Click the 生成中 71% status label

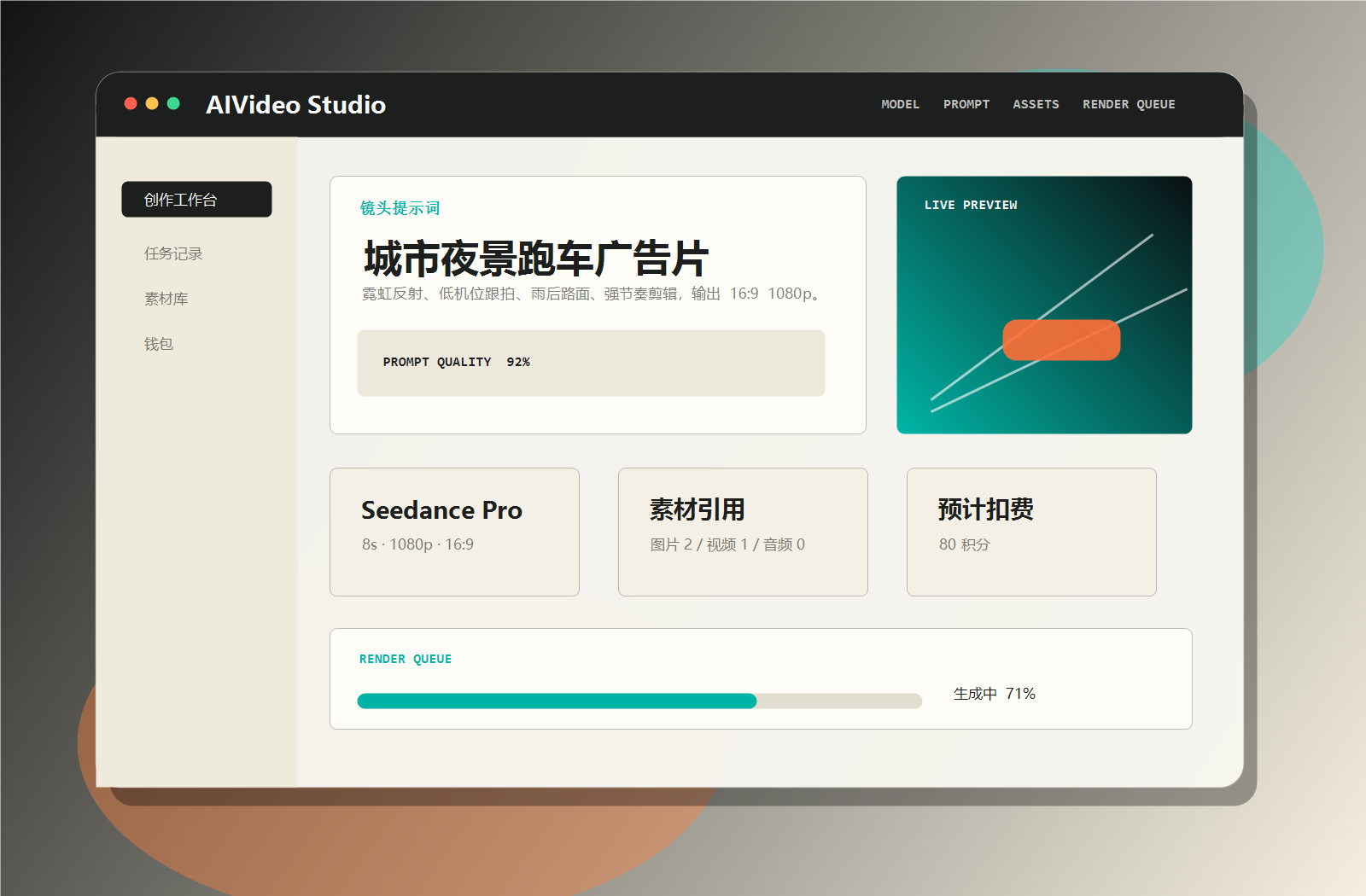pos(994,694)
